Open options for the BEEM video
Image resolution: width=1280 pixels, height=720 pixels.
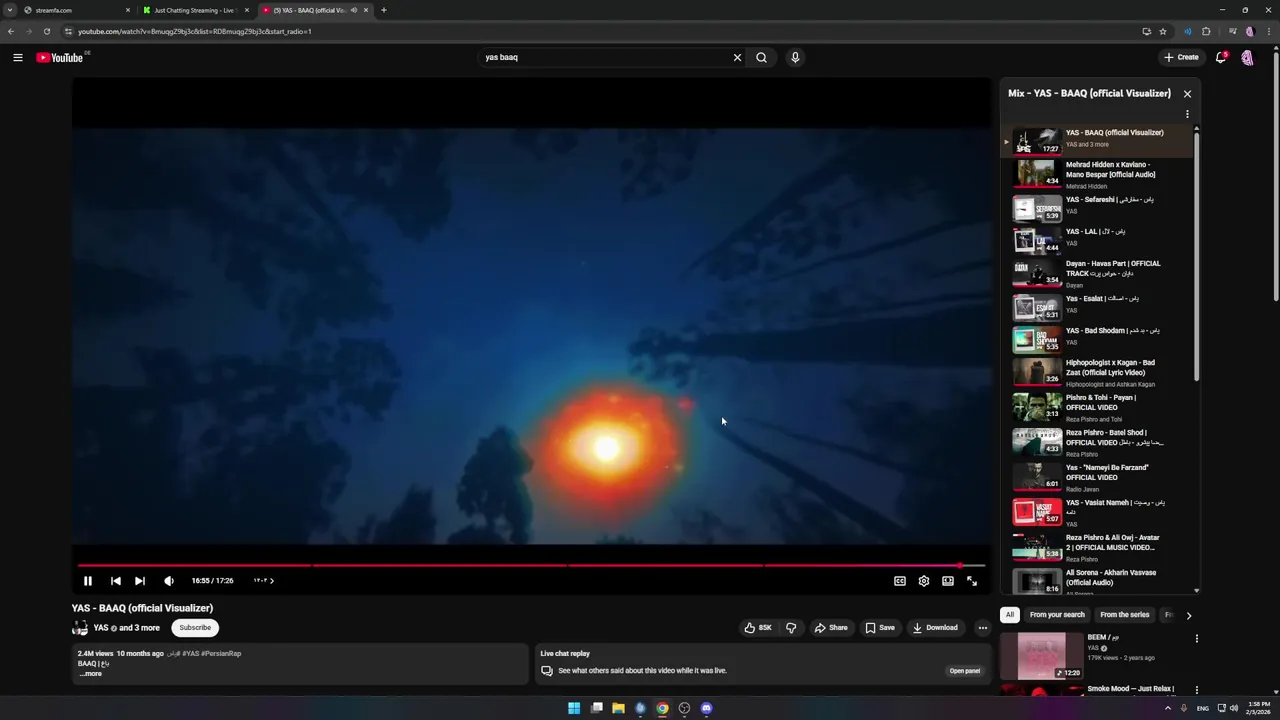(1196, 638)
